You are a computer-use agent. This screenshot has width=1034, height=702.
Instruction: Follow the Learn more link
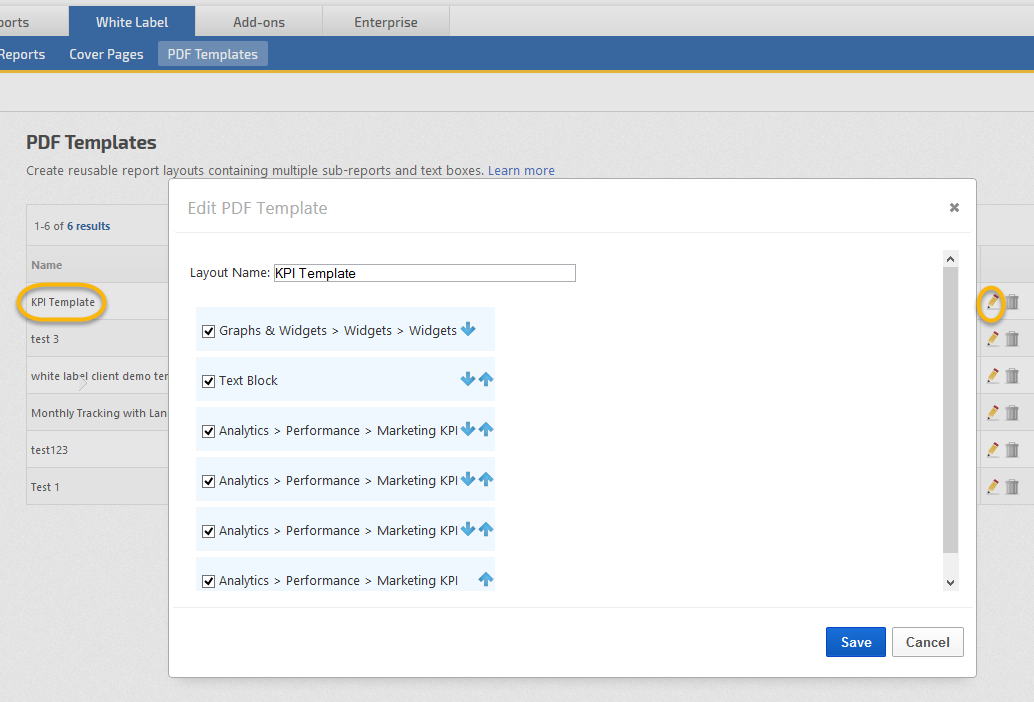pos(521,171)
